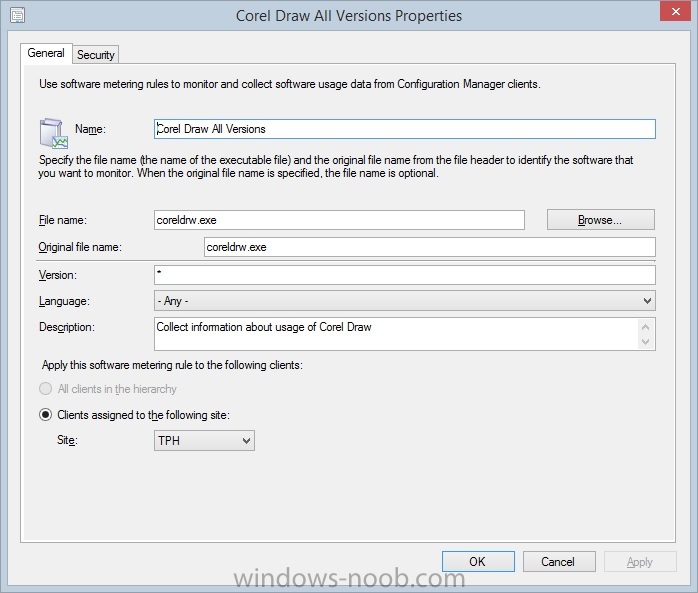698x593 pixels.
Task: Click the Description scroll up arrow
Action: tap(645, 327)
